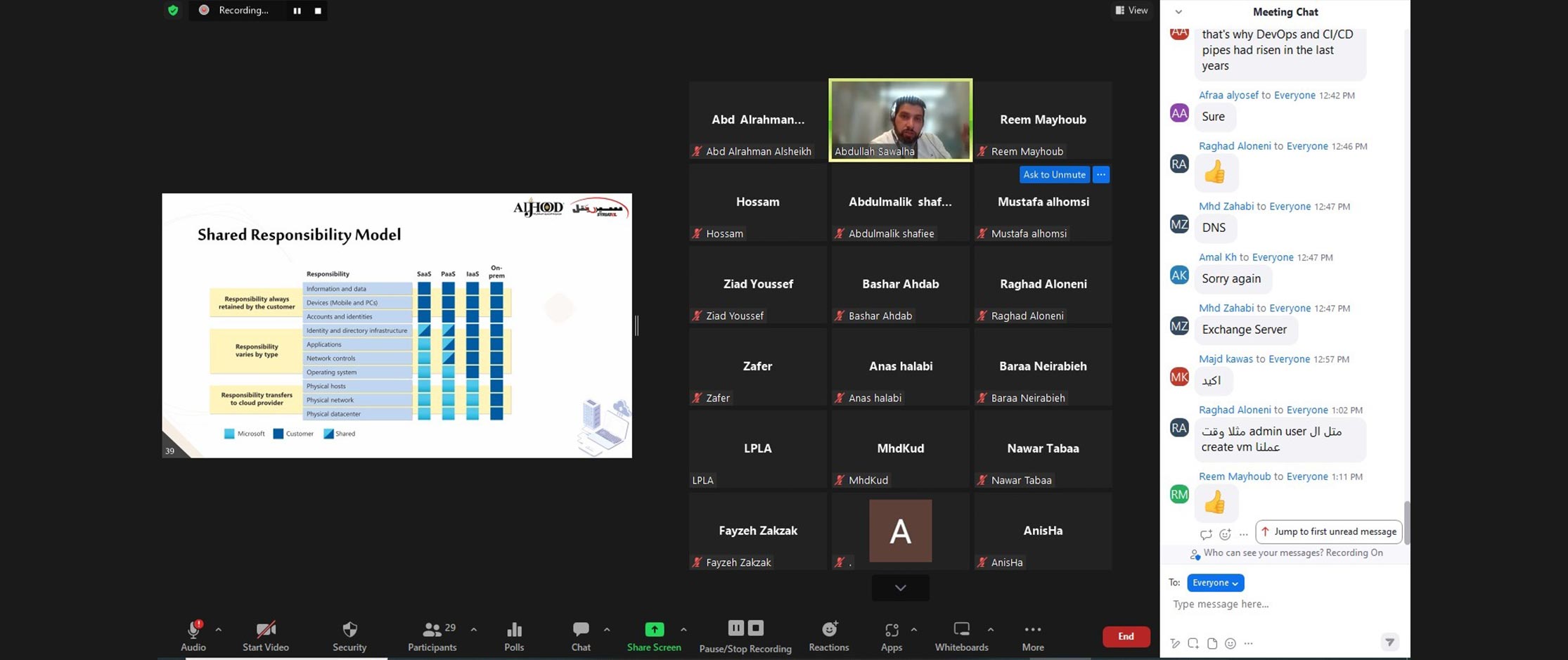The image size is (1568, 660).
Task: Open the Whiteboards icon
Action: point(960,629)
